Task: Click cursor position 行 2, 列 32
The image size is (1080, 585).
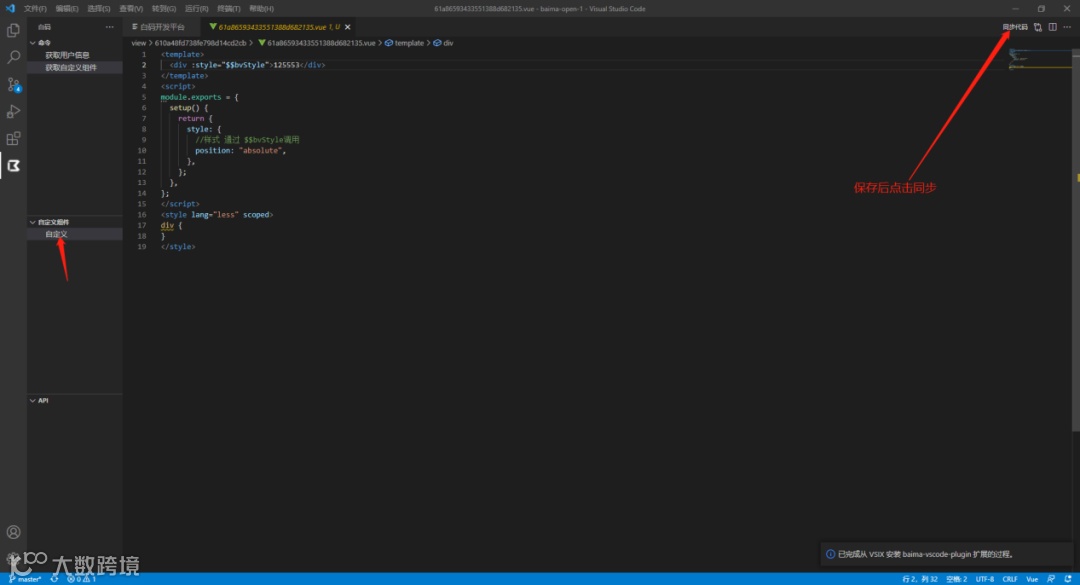Action: pyautogui.click(x=920, y=579)
